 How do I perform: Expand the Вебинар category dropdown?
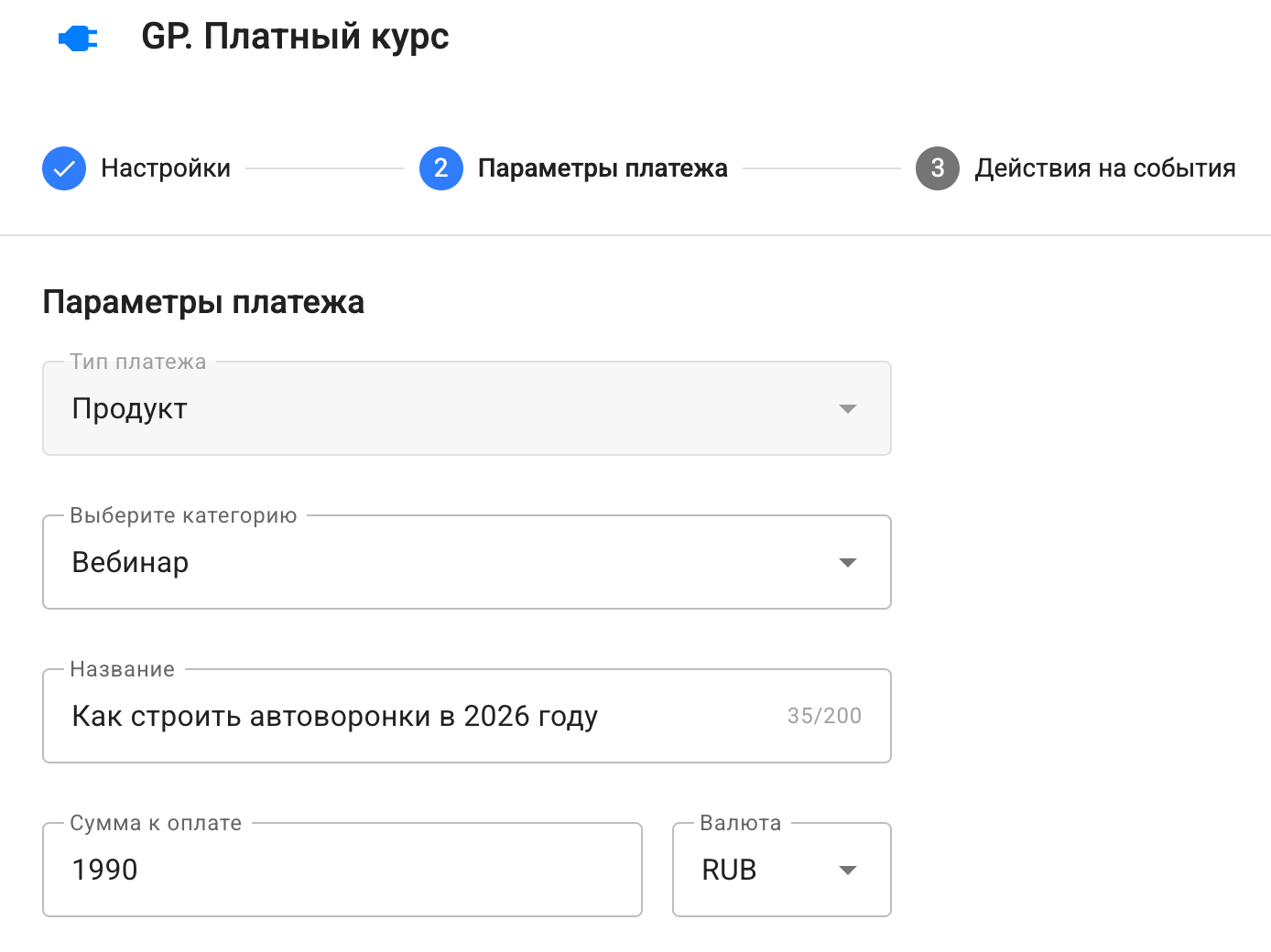coord(440,563)
